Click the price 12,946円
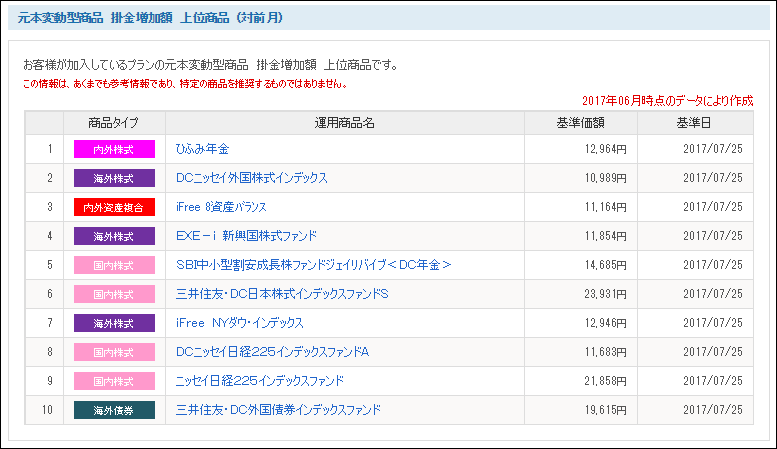777x449 pixels. click(x=606, y=323)
